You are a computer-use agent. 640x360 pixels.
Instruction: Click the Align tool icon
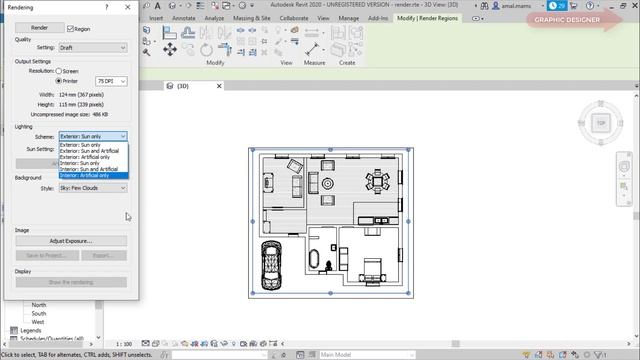169,32
